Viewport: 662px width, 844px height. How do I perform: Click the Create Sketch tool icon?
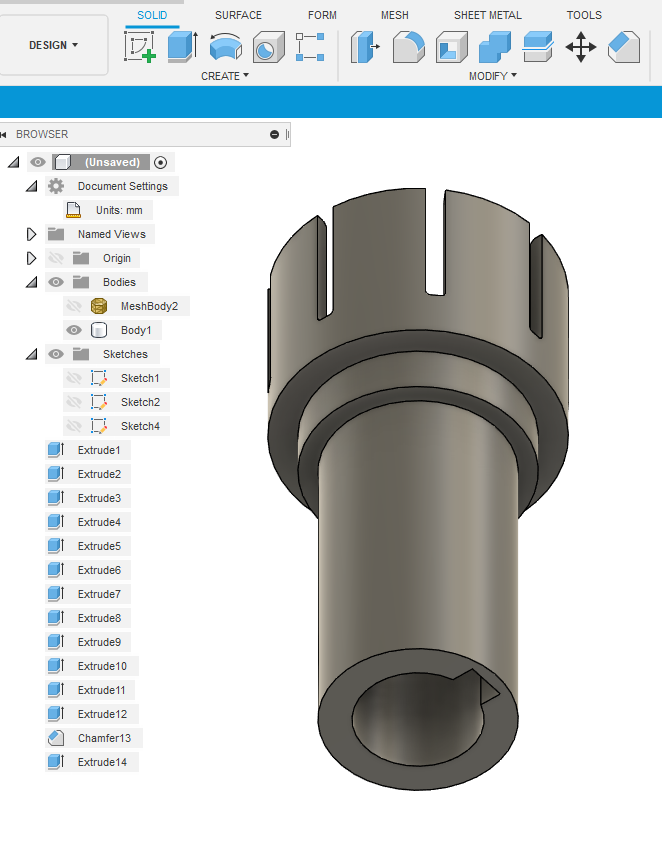pos(140,47)
